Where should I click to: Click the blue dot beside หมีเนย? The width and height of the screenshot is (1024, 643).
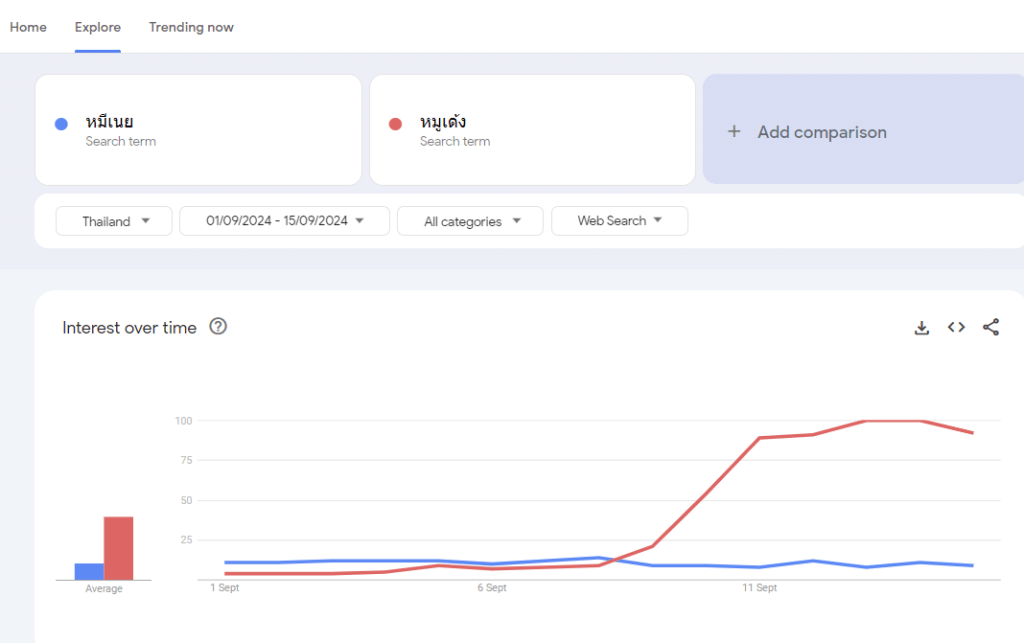tap(61, 124)
